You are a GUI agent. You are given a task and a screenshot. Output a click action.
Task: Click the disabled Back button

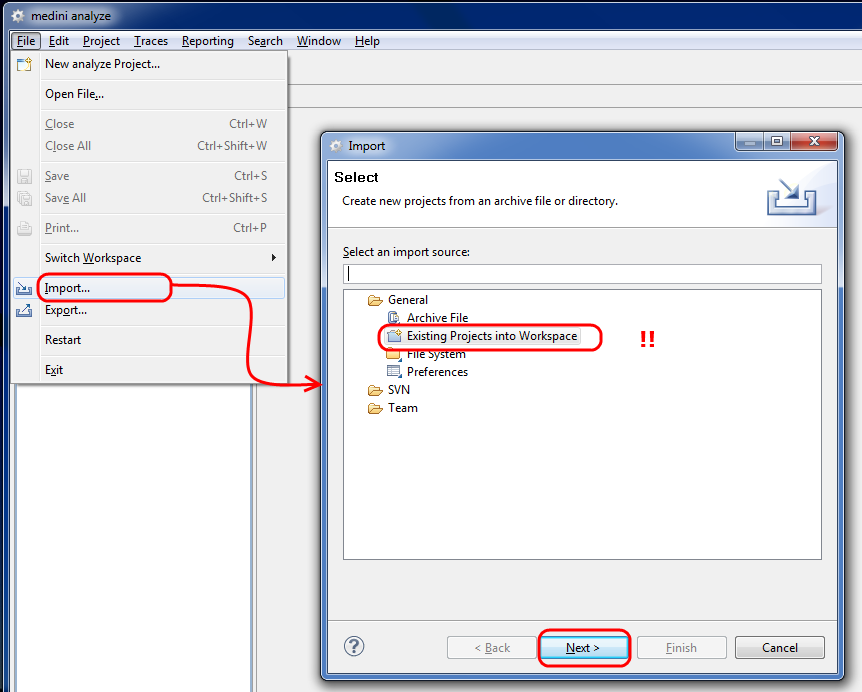point(491,648)
